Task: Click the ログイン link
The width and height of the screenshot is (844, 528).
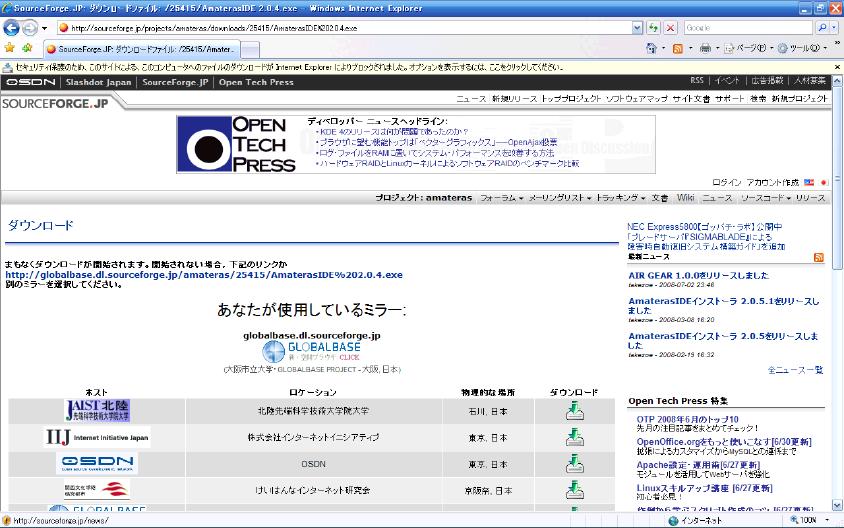Action: tap(727, 182)
